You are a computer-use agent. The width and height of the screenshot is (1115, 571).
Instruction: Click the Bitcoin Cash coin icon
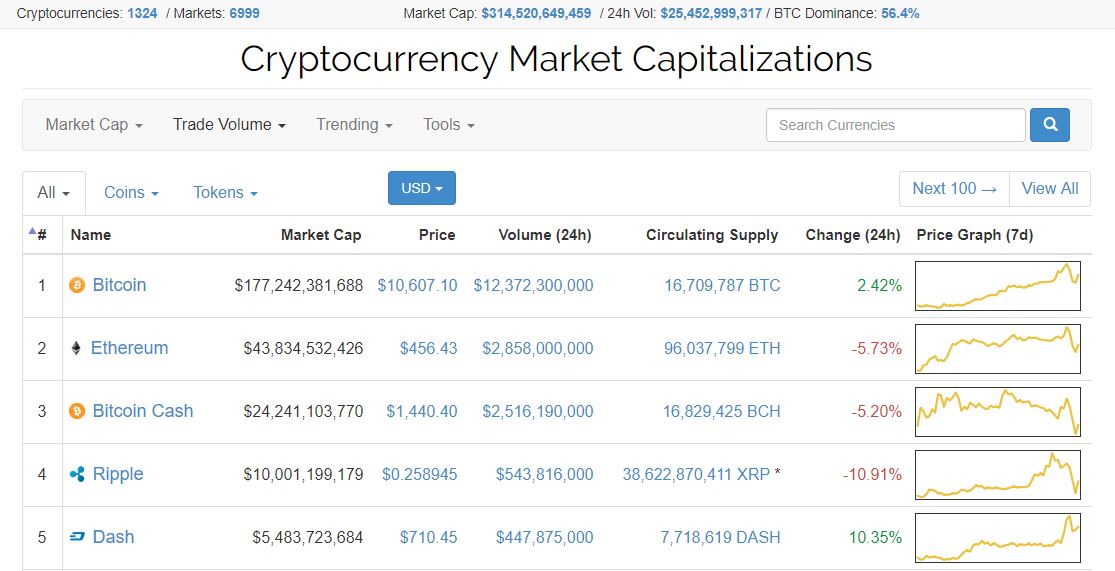tap(77, 411)
